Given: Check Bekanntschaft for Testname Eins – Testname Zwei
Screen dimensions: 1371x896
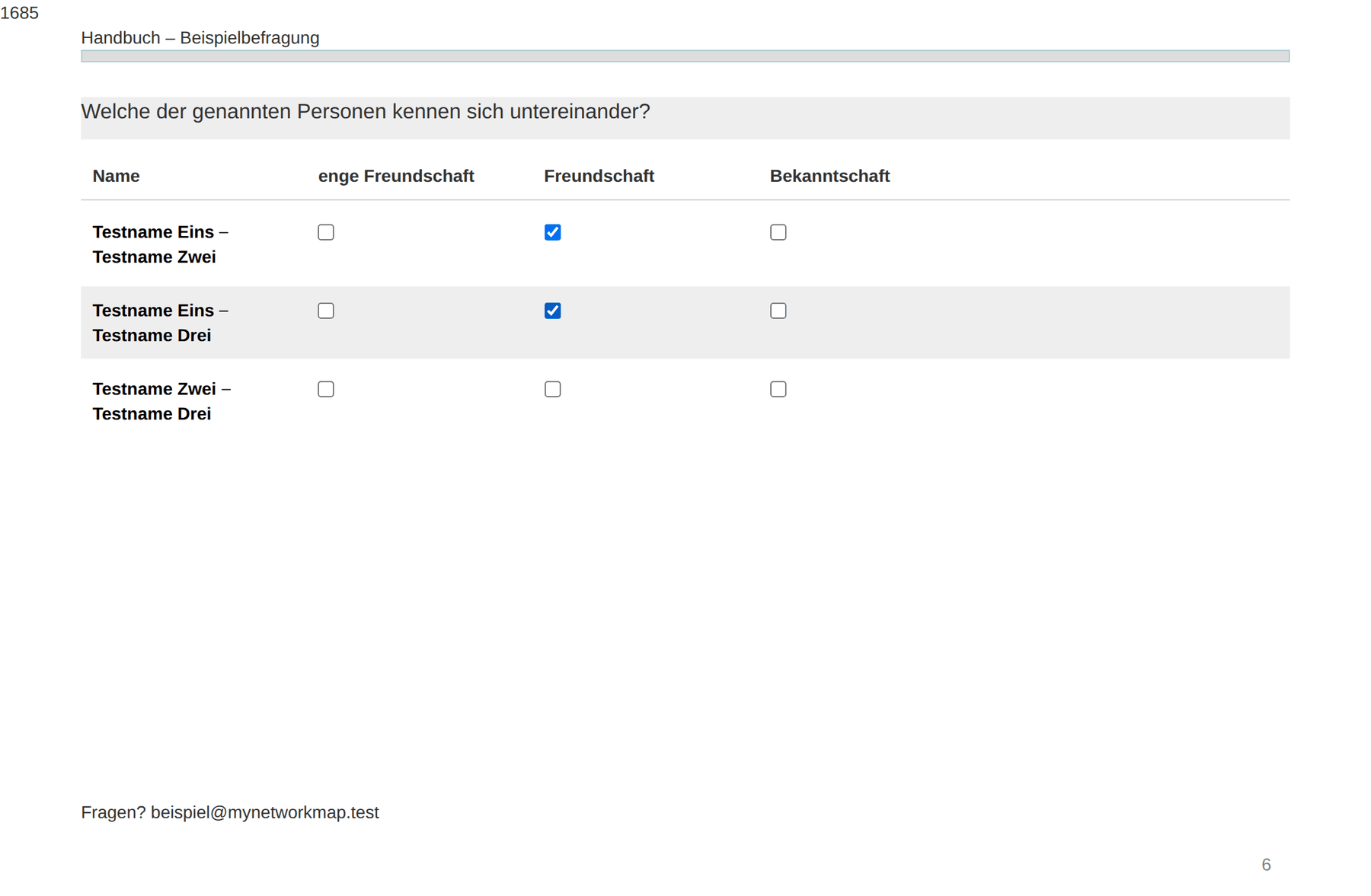Looking at the screenshot, I should coord(778,232).
